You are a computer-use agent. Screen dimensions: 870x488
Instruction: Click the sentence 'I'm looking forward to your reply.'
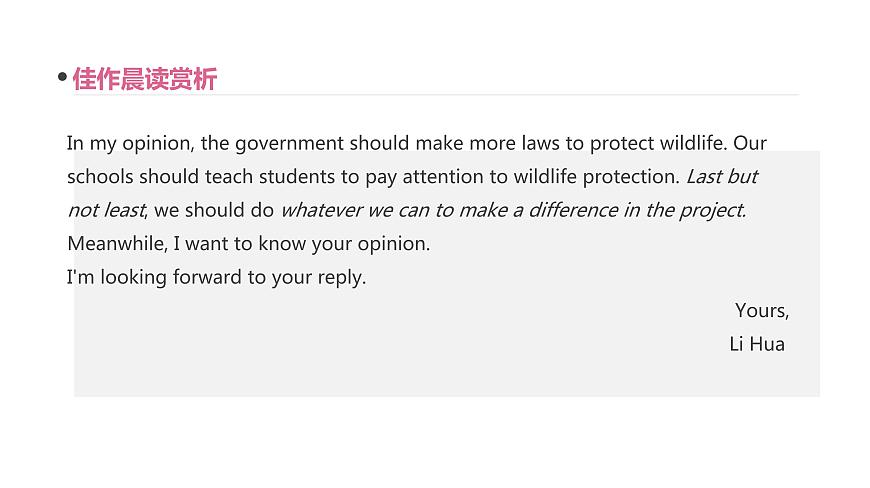(216, 277)
